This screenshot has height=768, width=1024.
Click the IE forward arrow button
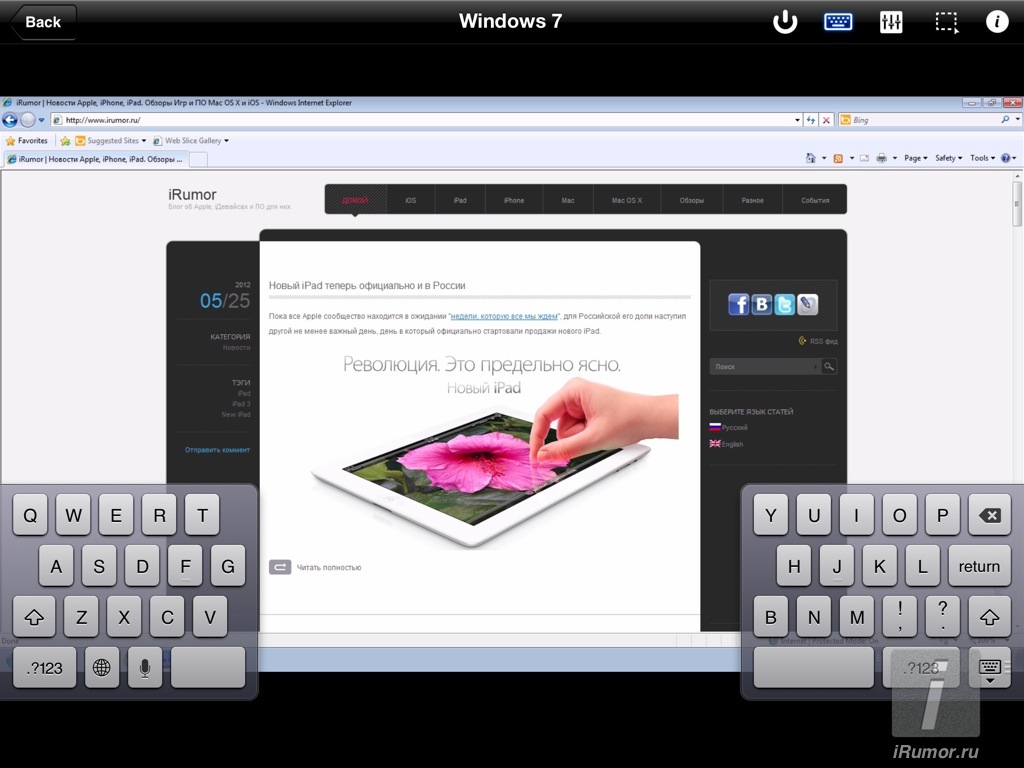27,120
